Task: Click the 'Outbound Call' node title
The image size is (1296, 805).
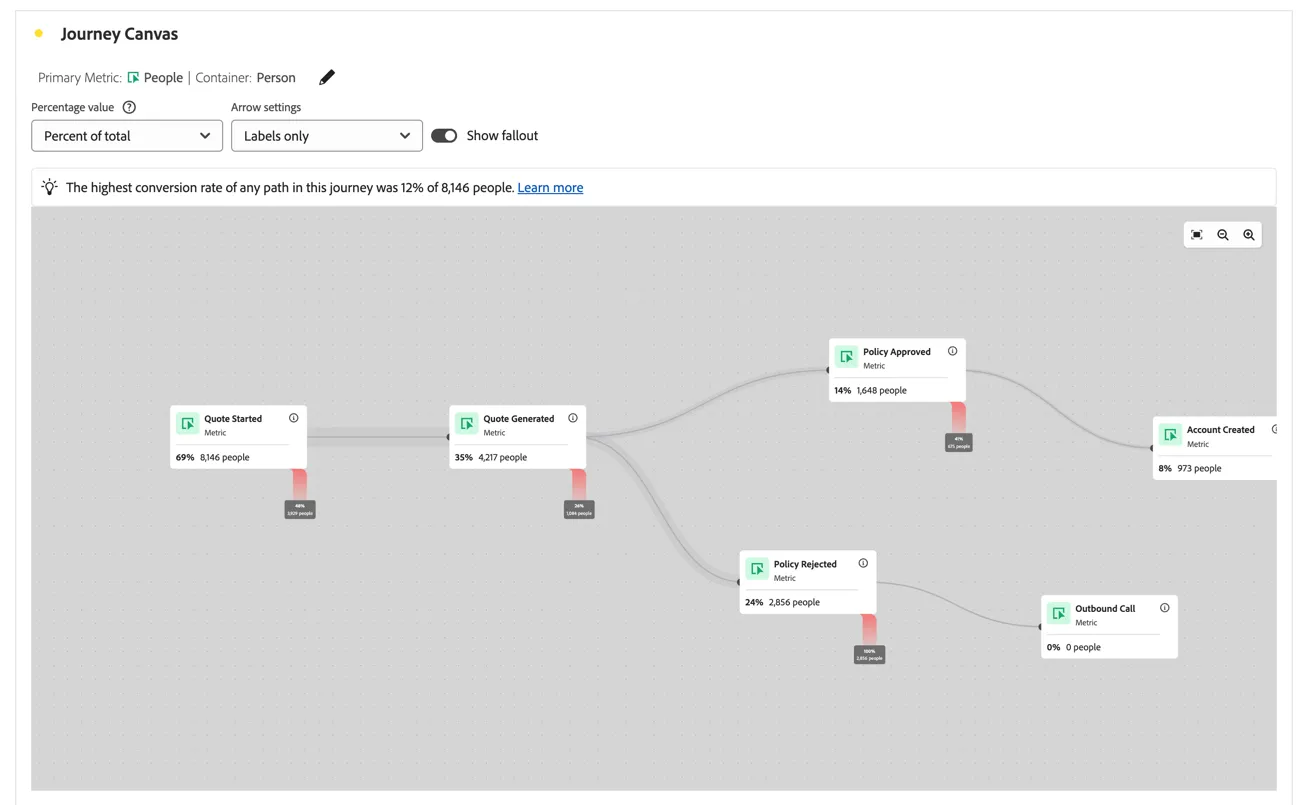Action: (x=1105, y=608)
